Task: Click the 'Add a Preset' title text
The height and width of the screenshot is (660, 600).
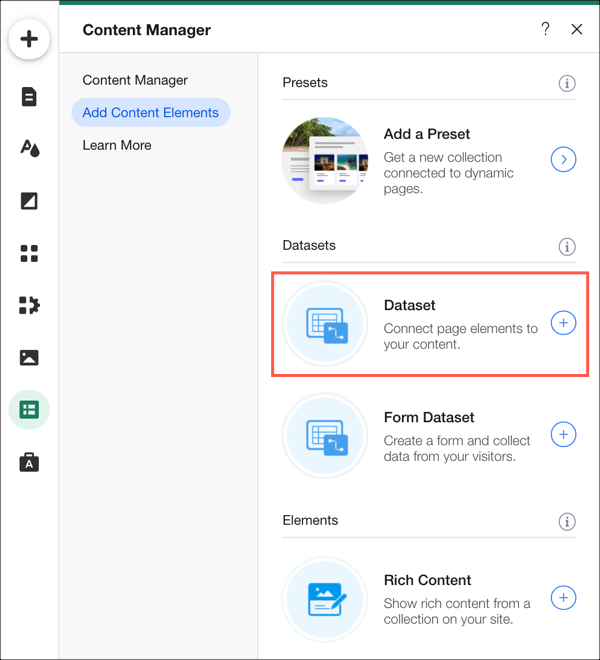Action: pos(427,134)
